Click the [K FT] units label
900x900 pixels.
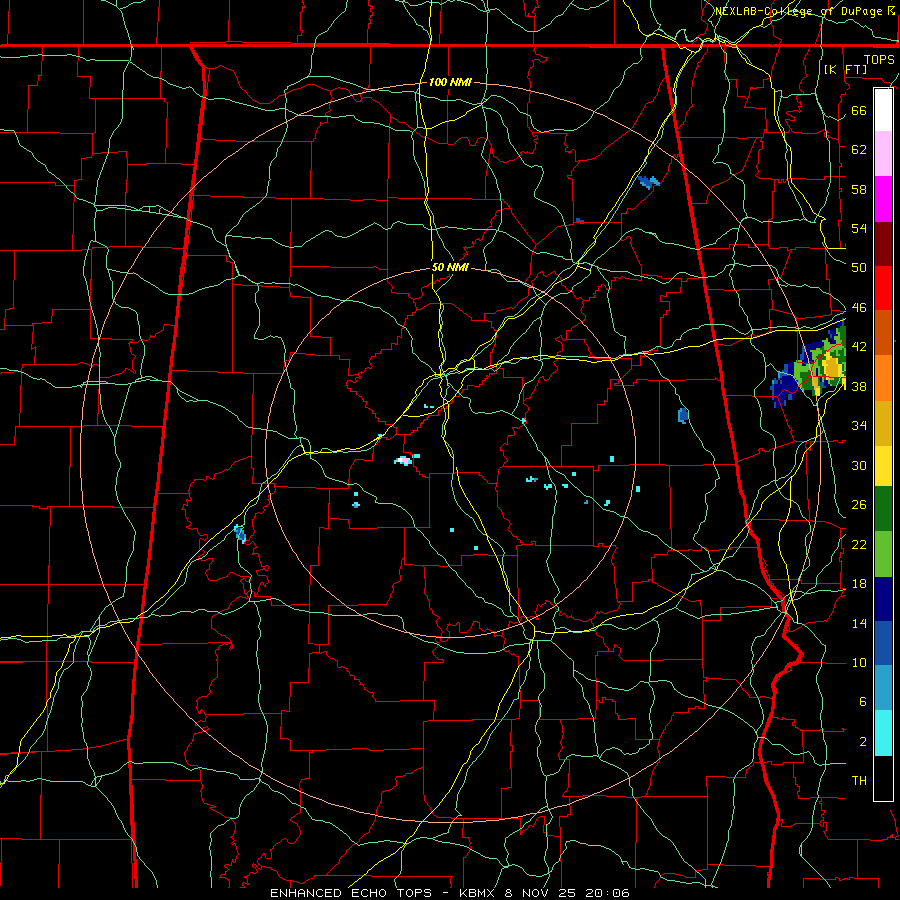845,69
